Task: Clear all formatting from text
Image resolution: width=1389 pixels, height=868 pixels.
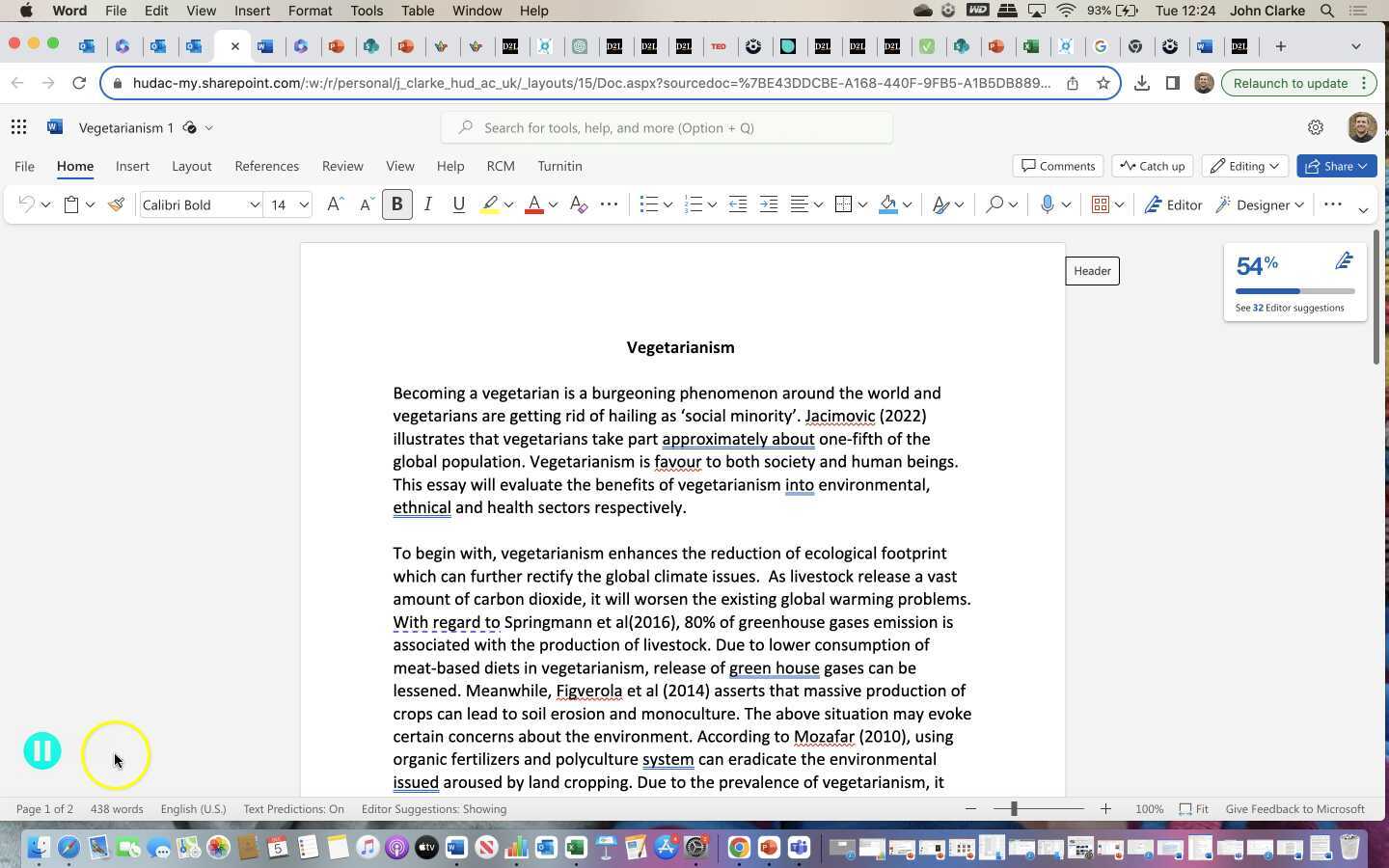Action: click(578, 204)
